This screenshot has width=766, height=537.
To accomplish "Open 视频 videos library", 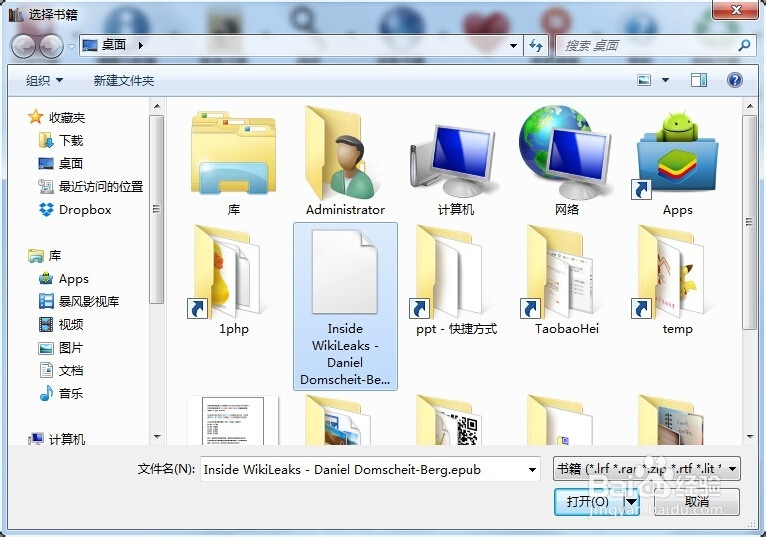I will click(61, 324).
